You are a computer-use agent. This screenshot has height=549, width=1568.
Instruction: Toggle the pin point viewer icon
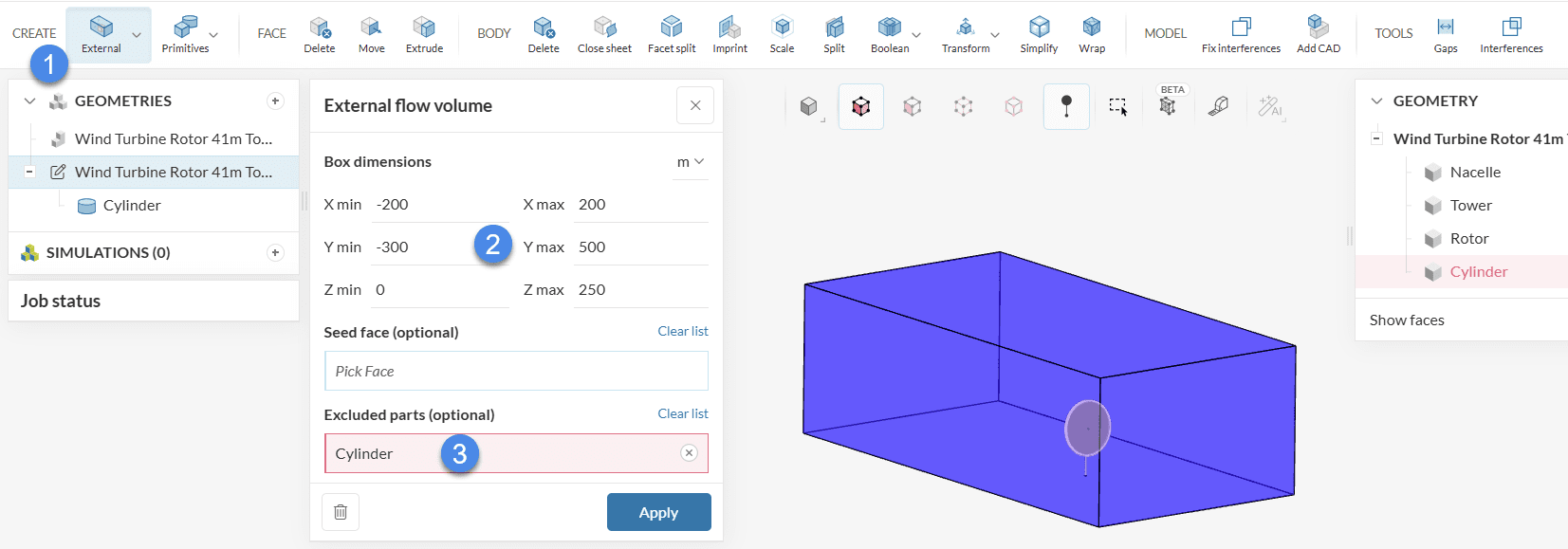coord(1066,106)
